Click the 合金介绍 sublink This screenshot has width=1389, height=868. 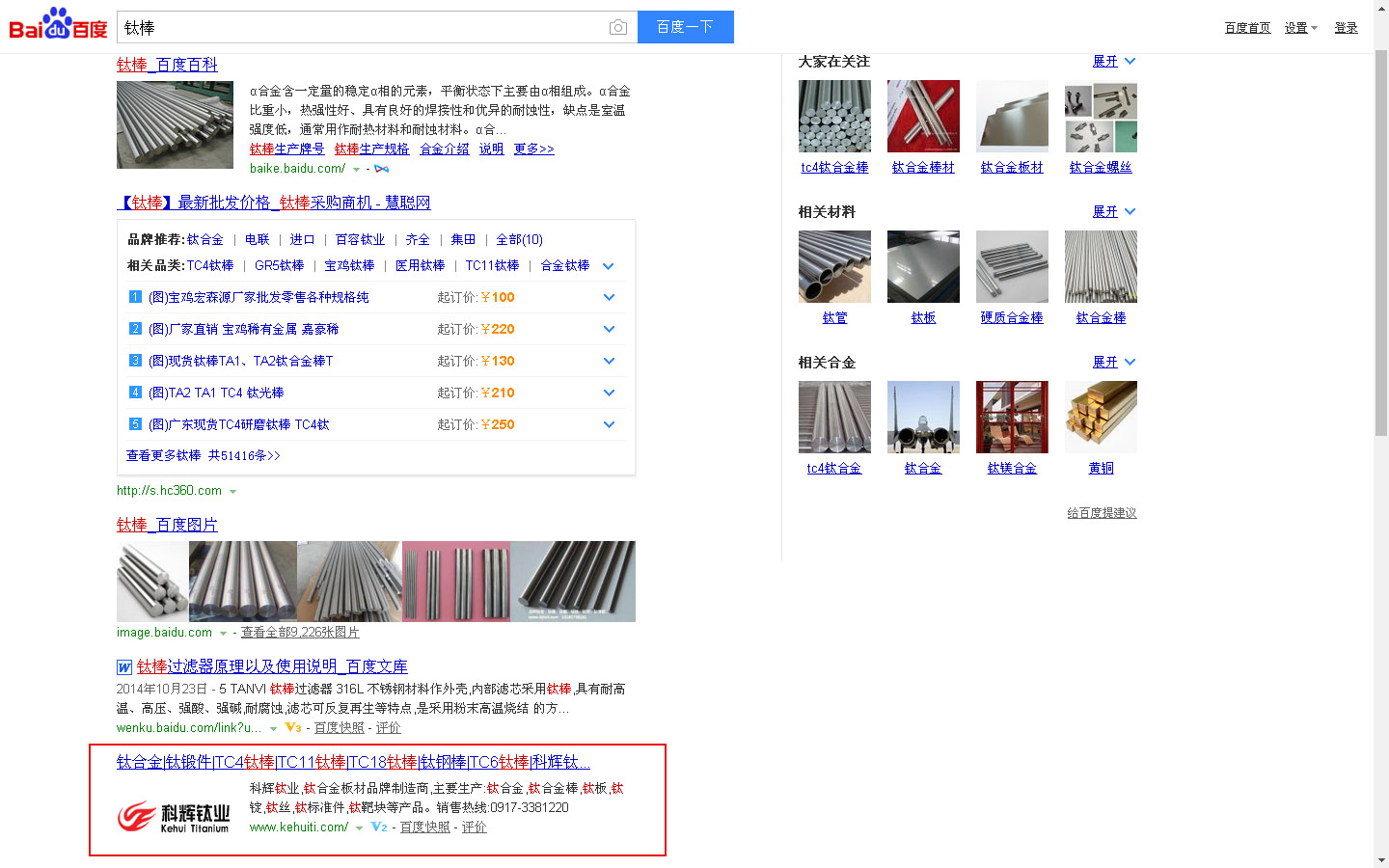(x=444, y=149)
